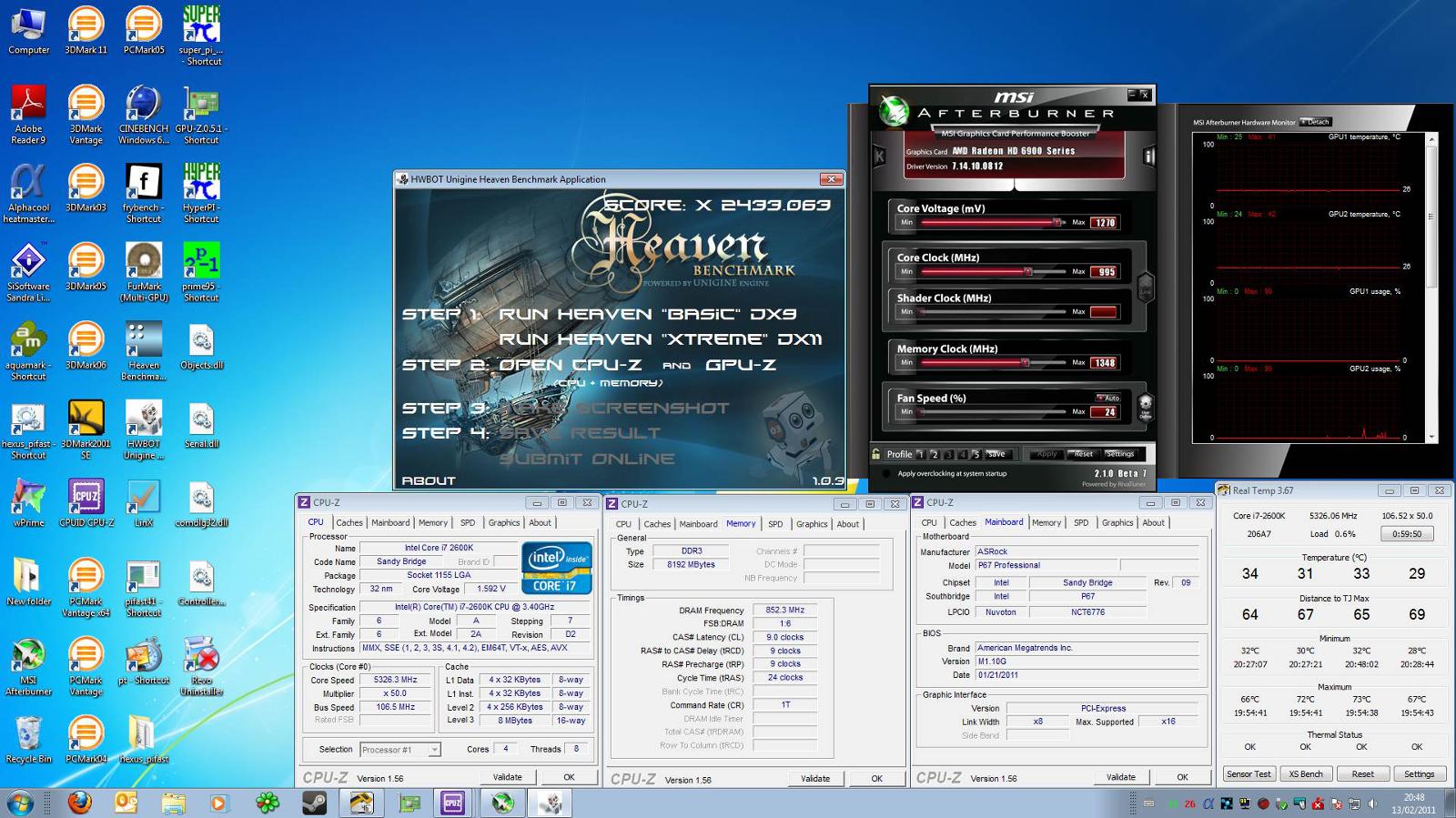Click the Memory Clock slider handle

1025,362
